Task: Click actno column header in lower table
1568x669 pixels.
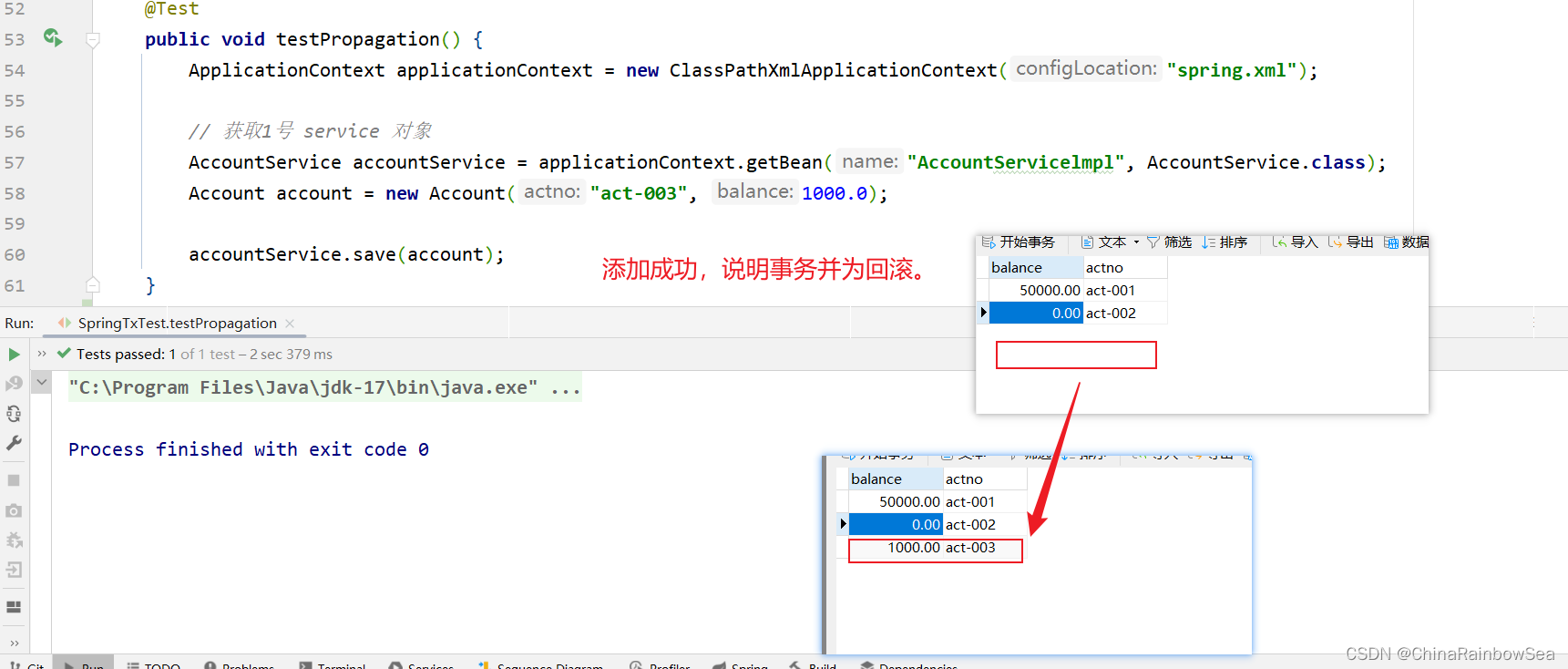Action: [x=985, y=479]
